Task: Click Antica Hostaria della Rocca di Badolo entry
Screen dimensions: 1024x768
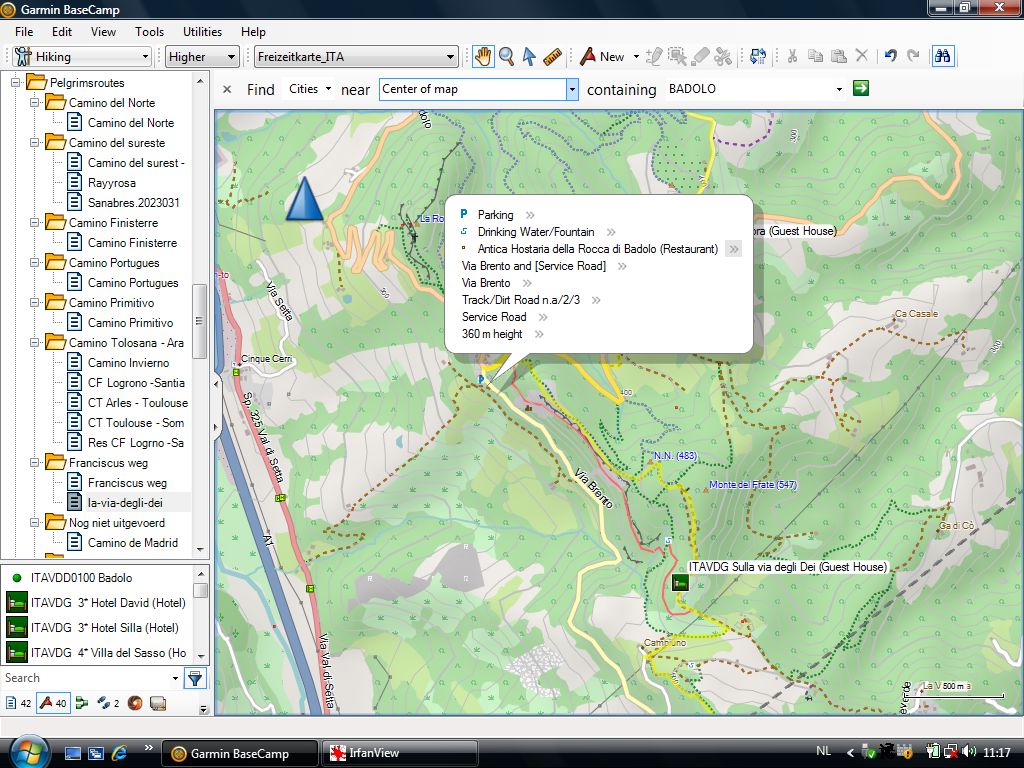Action: tap(597, 249)
